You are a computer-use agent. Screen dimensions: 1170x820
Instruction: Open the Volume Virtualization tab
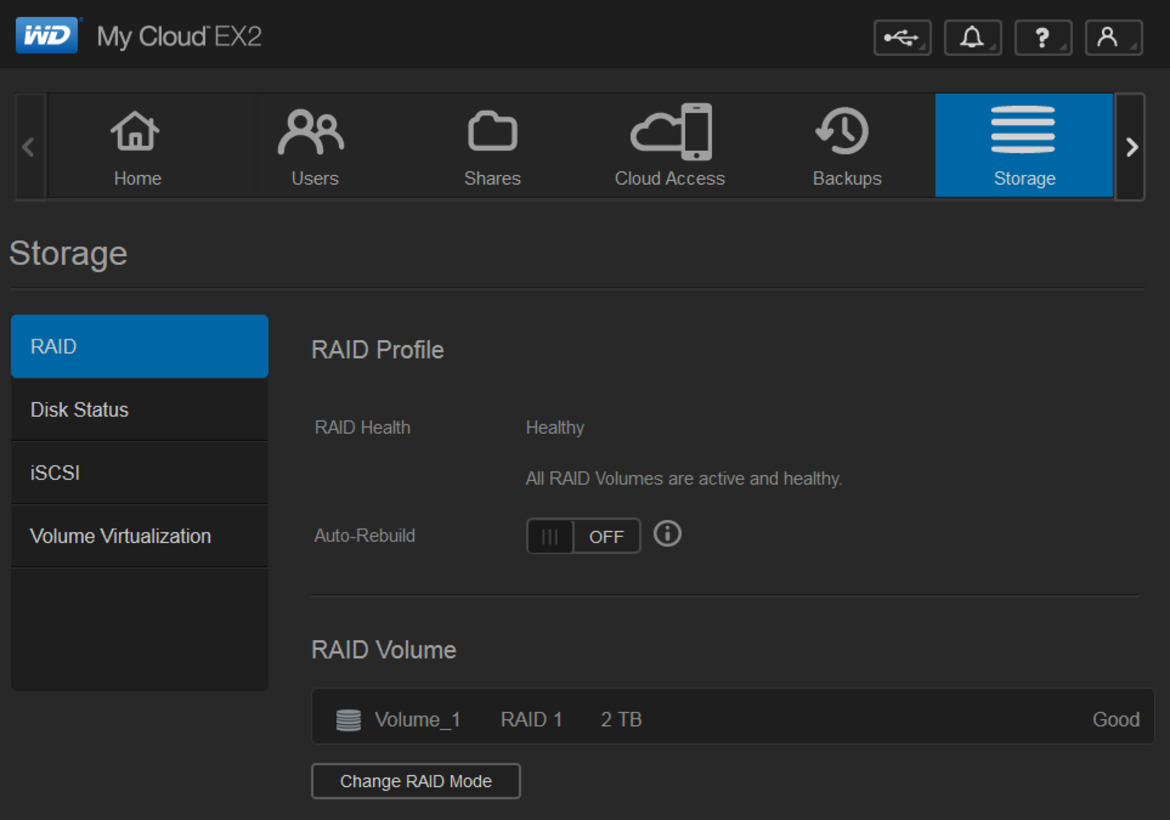tap(140, 536)
